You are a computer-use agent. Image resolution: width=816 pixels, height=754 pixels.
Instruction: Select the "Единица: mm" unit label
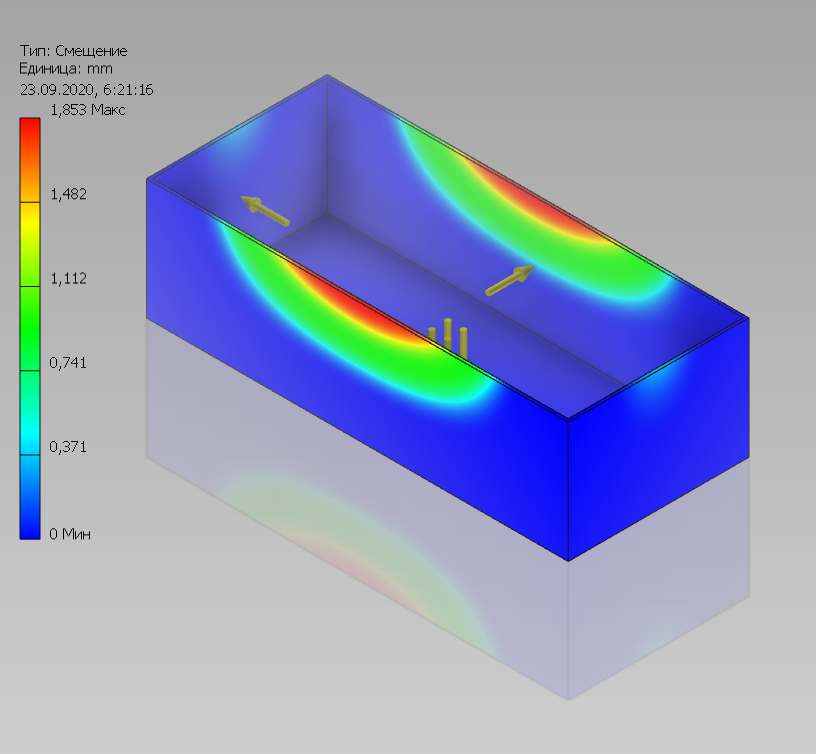66,69
